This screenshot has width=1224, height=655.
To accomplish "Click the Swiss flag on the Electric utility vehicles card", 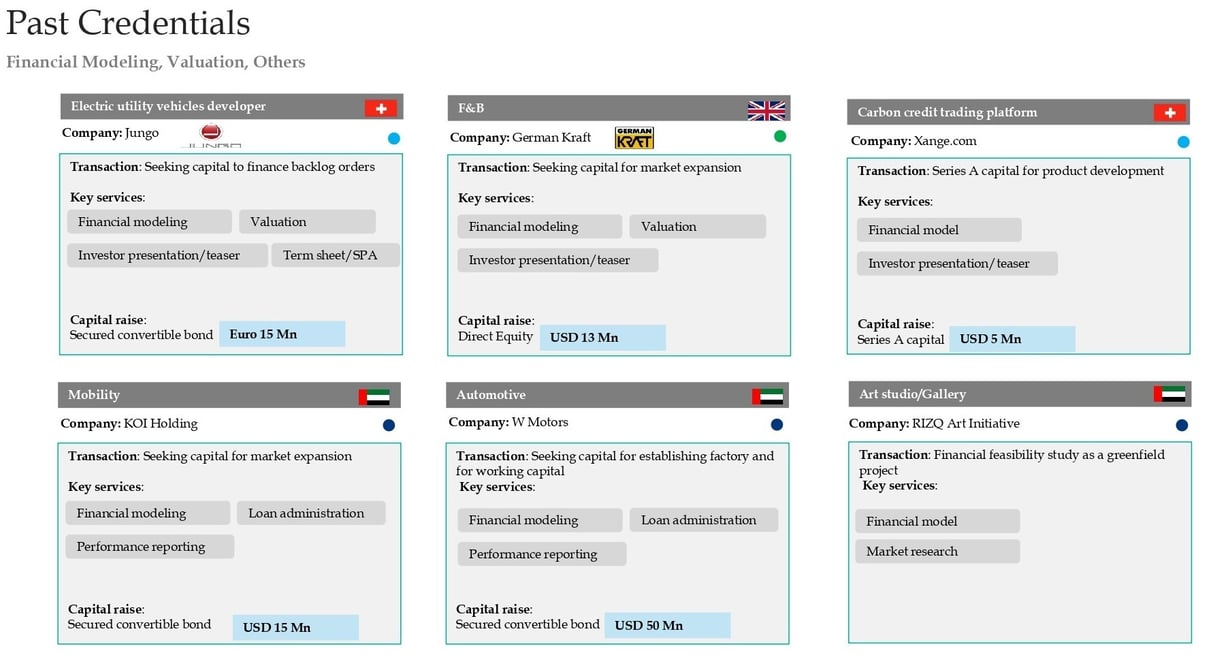I will pyautogui.click(x=380, y=108).
